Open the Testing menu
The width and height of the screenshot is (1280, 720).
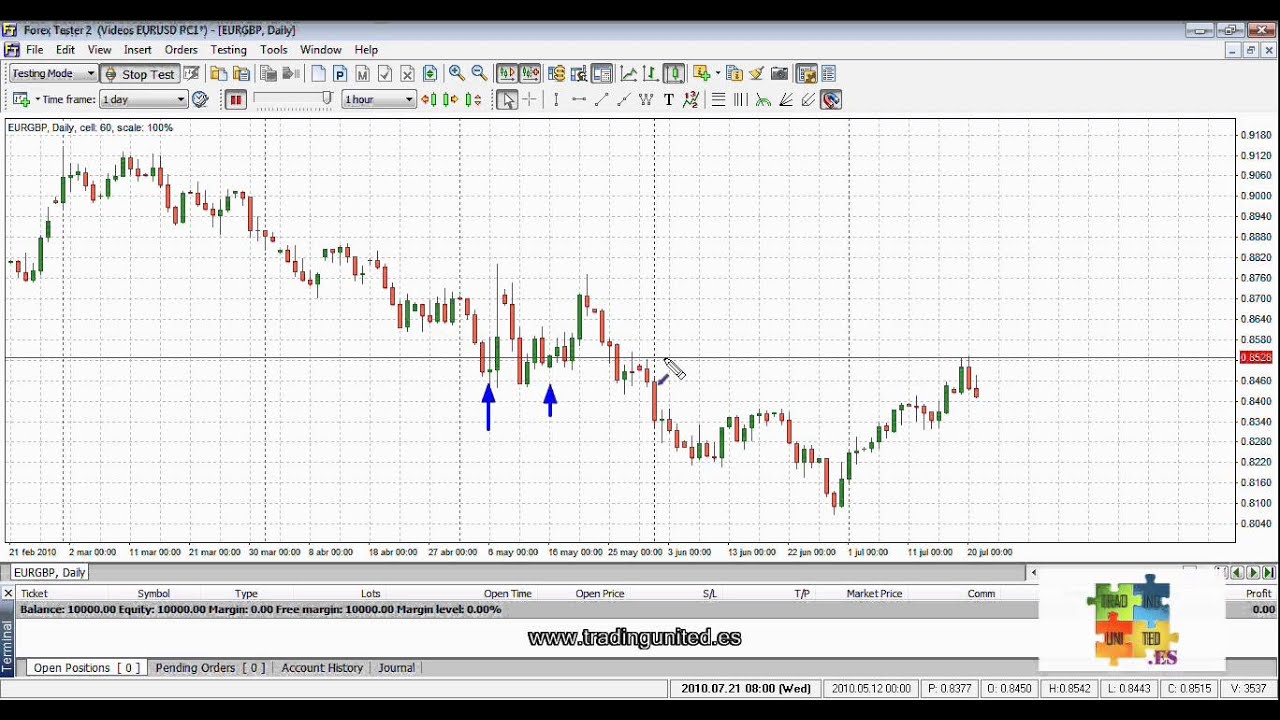coord(228,49)
